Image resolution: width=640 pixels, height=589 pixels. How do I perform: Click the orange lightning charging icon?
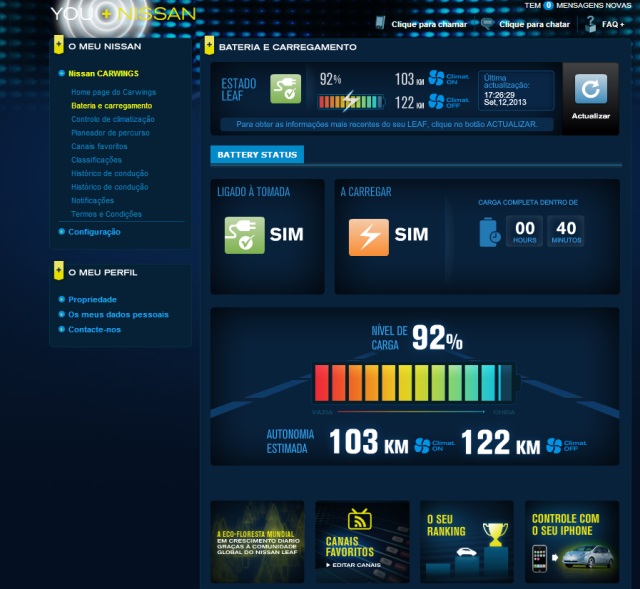click(369, 237)
